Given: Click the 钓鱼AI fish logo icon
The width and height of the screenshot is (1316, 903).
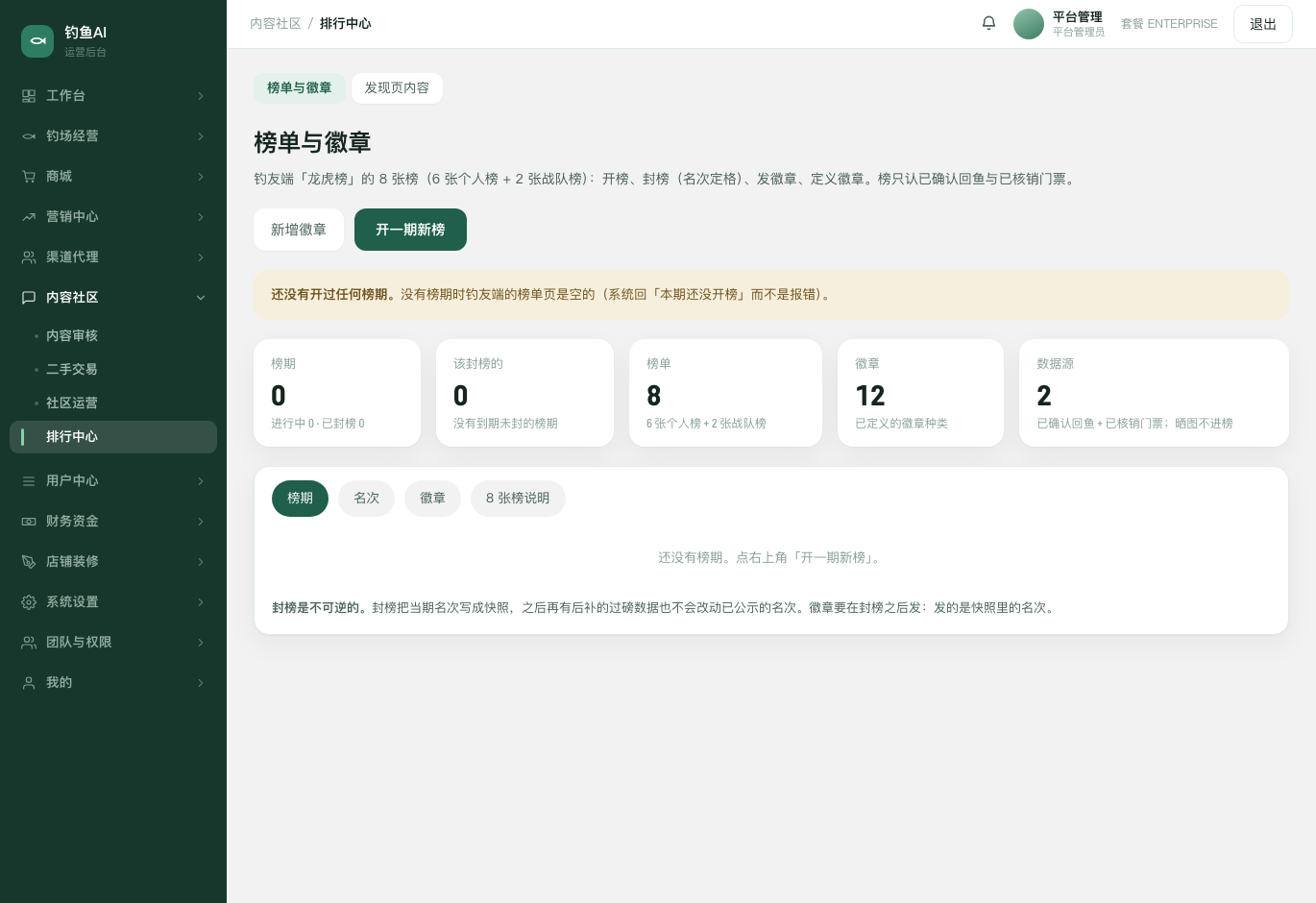Looking at the screenshot, I should (x=37, y=41).
